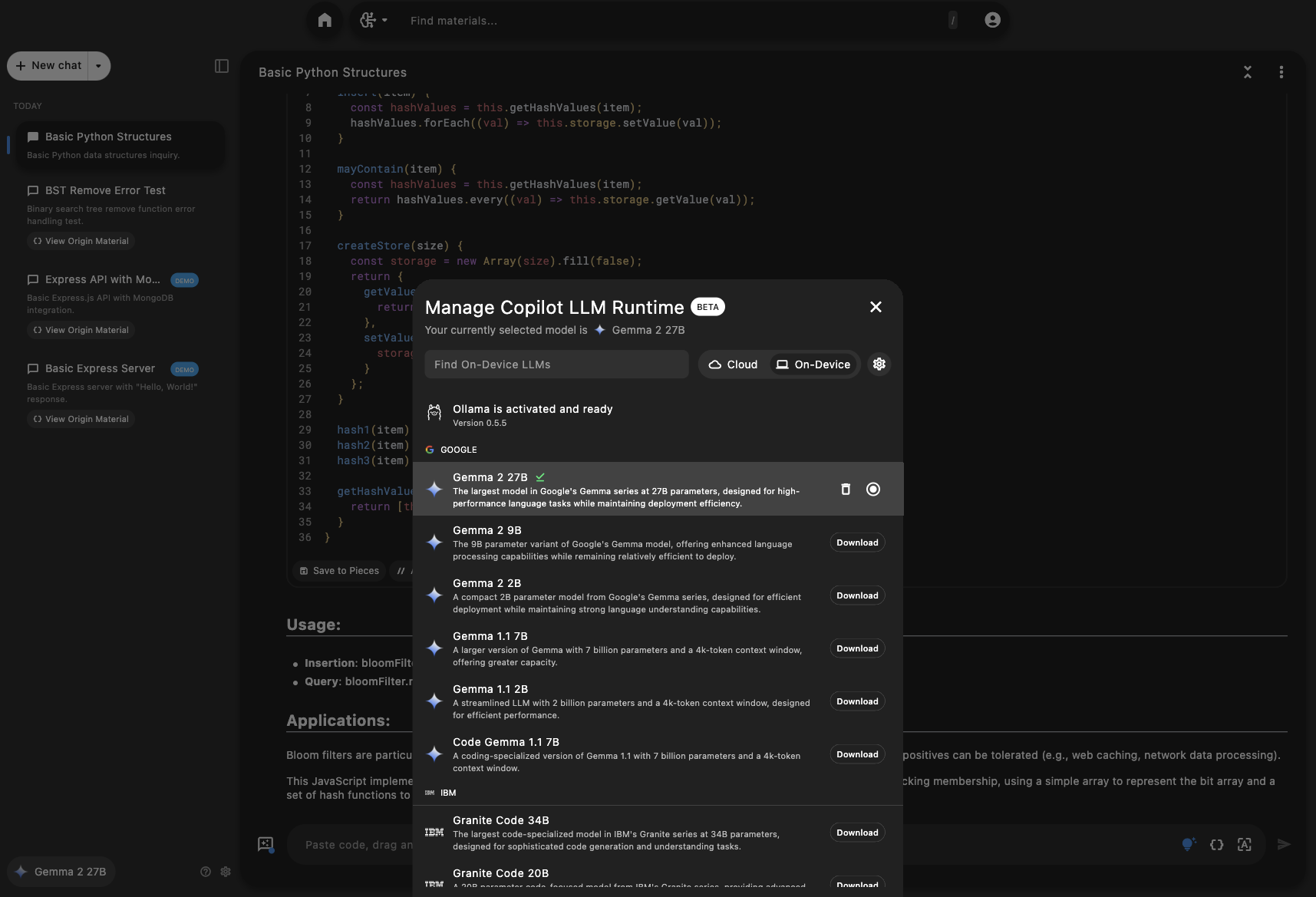Select the Code Gemma 1.1 7B model row
The image size is (1316, 897).
tap(658, 754)
